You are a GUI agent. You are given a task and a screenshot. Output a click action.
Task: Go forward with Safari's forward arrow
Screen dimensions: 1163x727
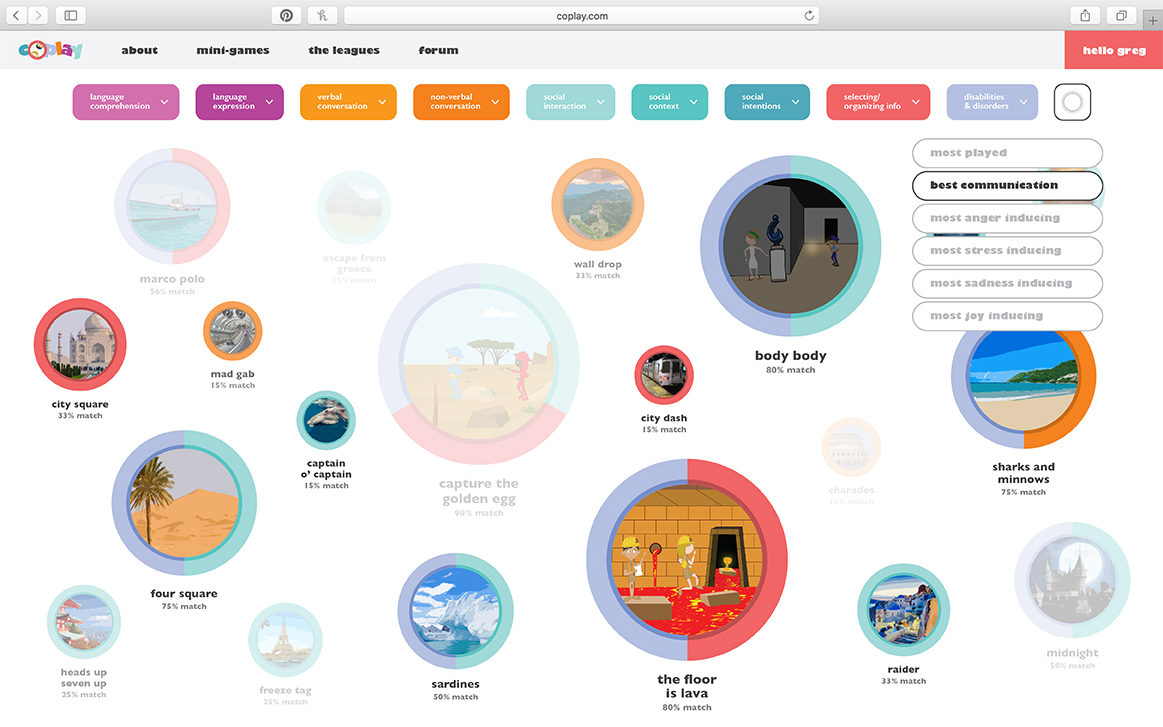tap(37, 15)
